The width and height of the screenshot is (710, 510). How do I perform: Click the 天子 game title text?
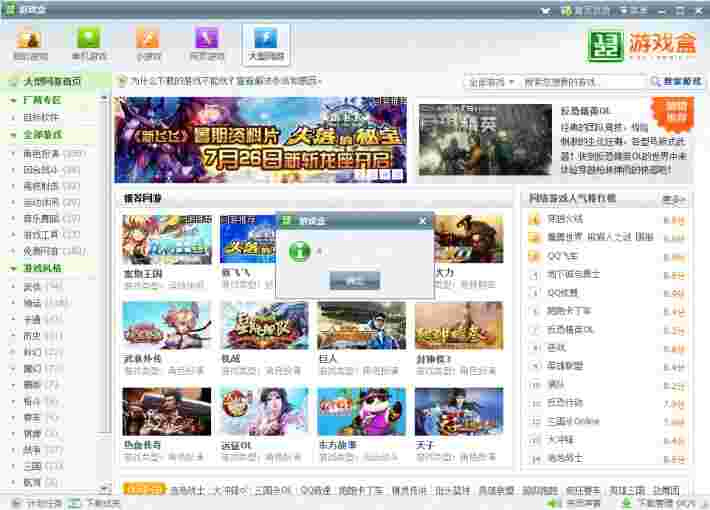click(425, 445)
